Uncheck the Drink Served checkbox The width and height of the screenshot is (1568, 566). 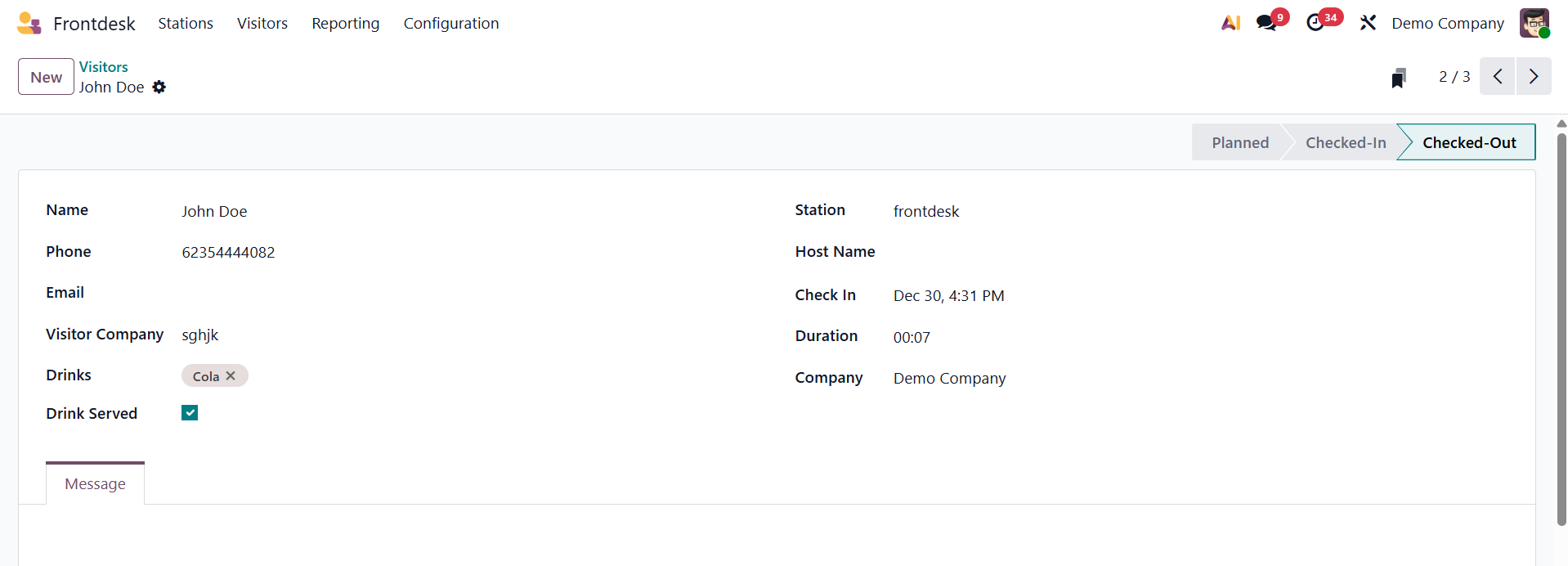190,413
